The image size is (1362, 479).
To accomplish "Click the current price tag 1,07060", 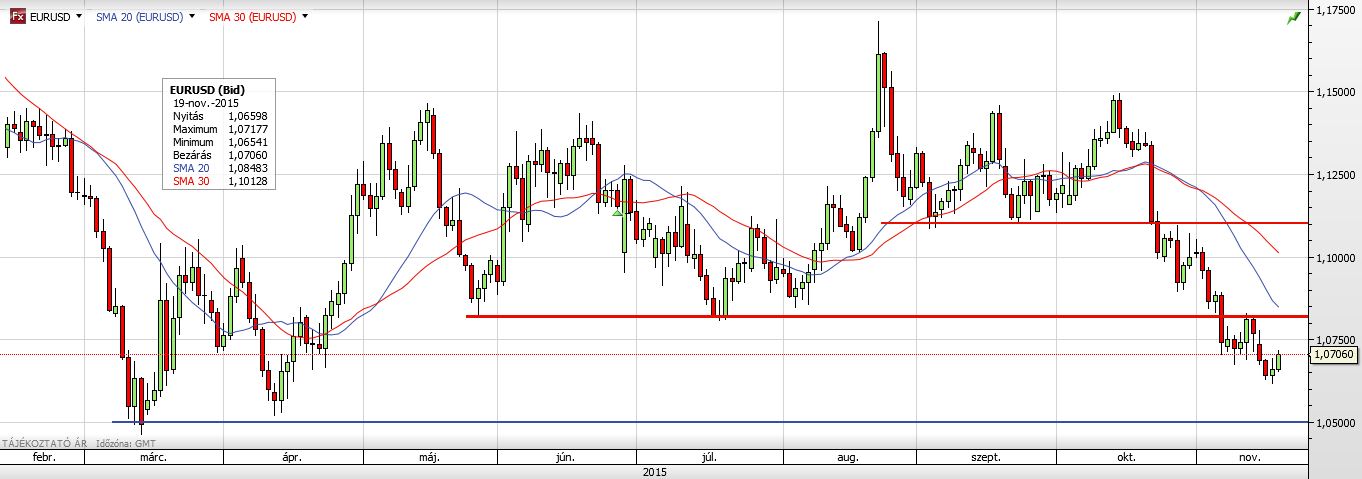I will click(x=1334, y=354).
